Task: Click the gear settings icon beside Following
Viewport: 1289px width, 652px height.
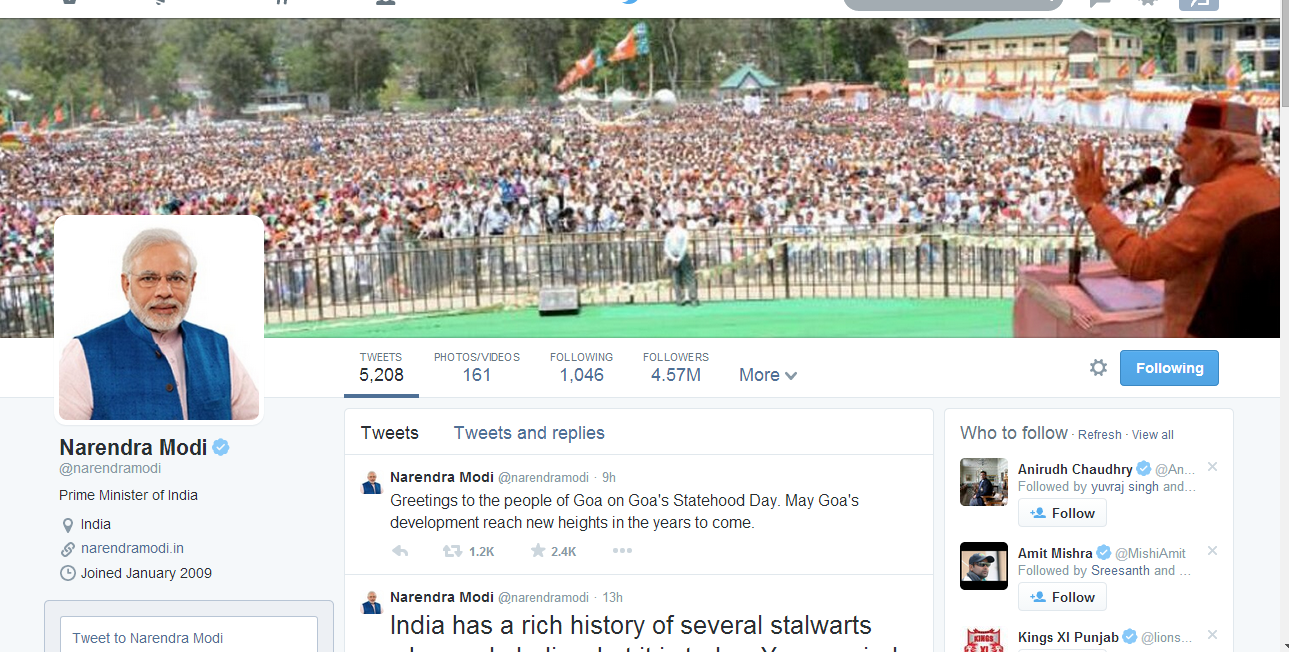Action: click(x=1098, y=368)
